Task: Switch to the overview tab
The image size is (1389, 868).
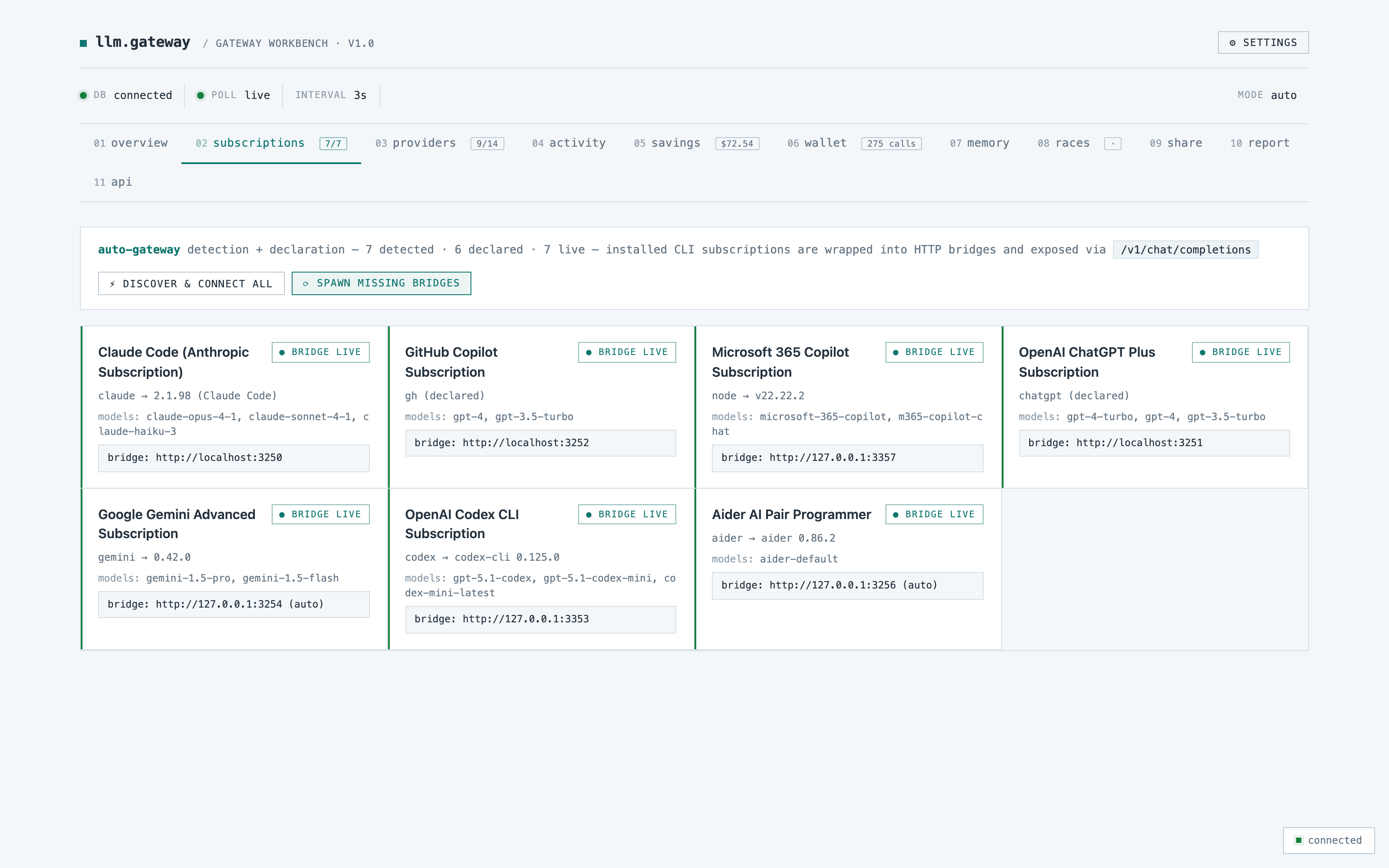Action: coord(131,143)
